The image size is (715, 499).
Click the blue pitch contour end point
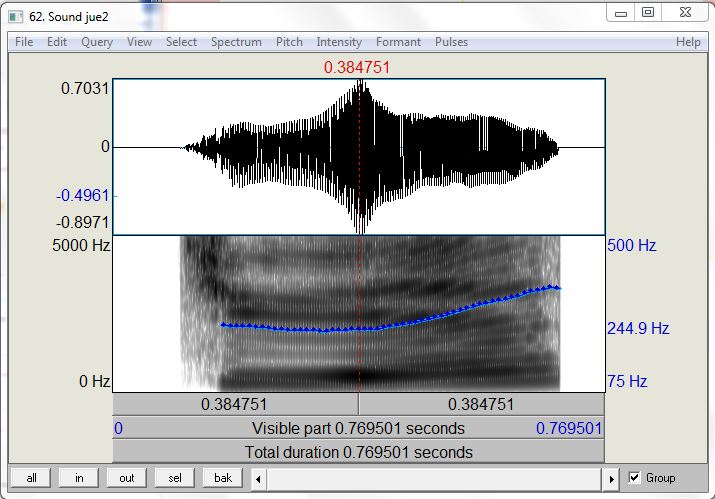click(x=558, y=288)
